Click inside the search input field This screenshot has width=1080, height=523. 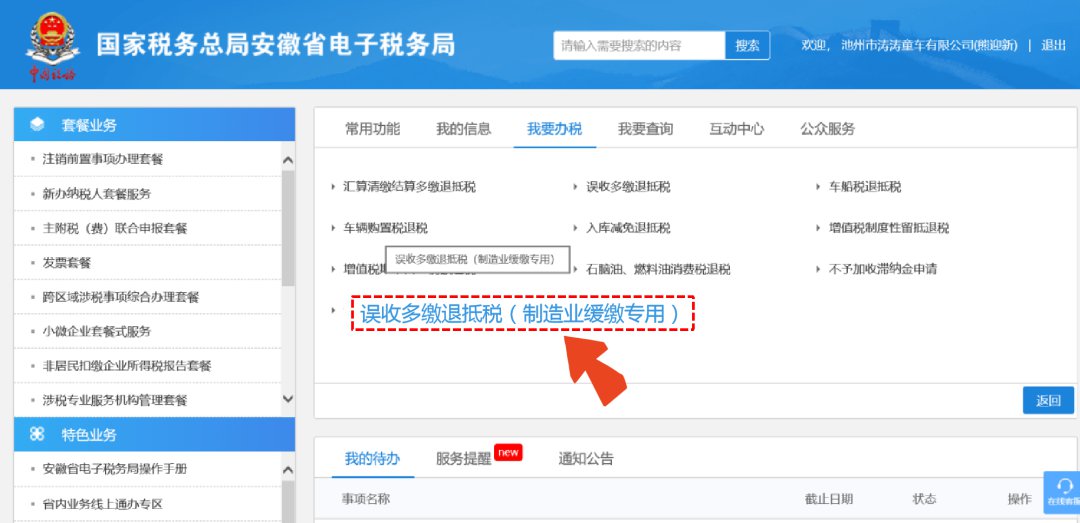pyautogui.click(x=638, y=45)
